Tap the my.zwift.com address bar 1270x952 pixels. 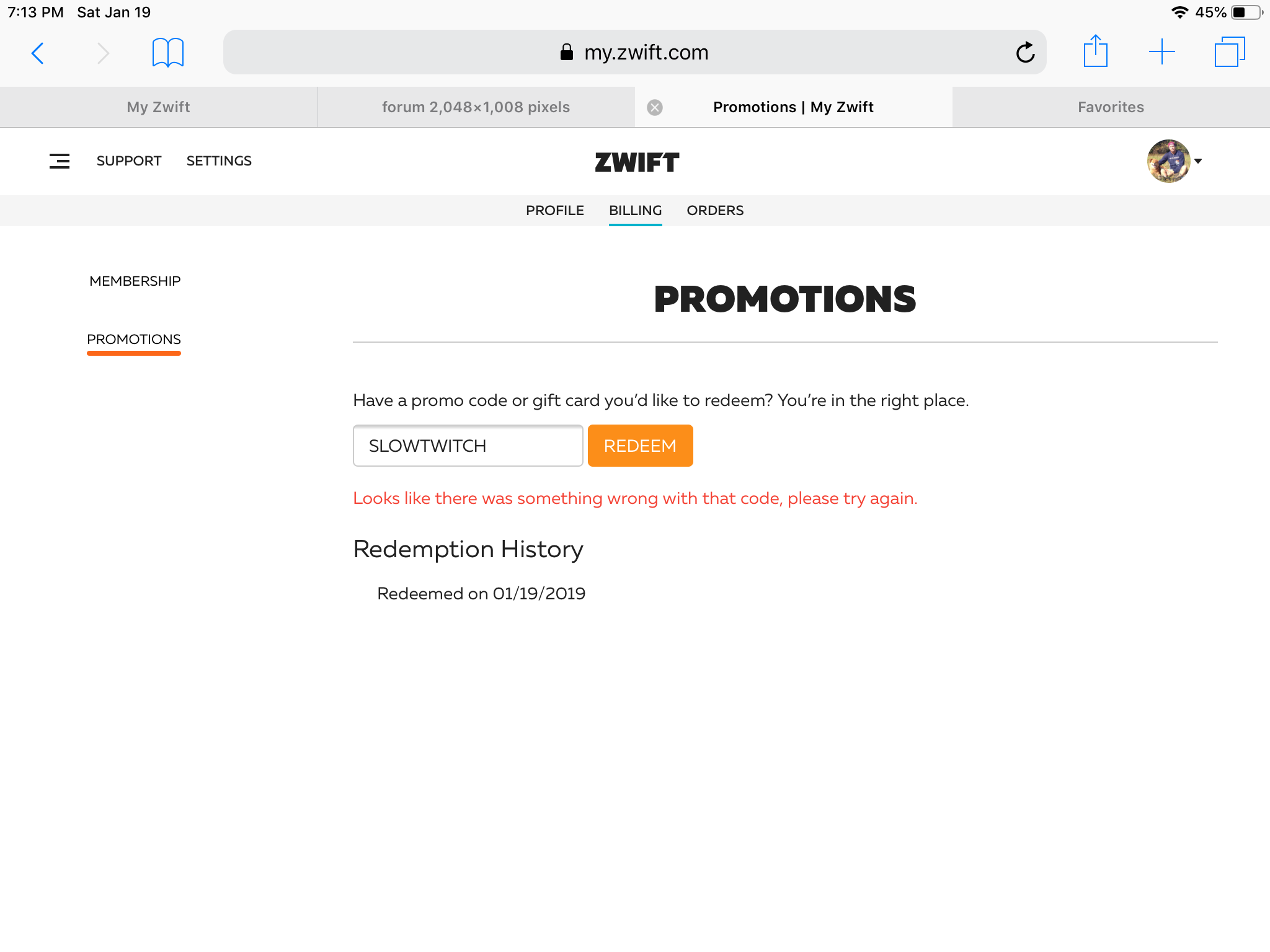click(x=634, y=53)
